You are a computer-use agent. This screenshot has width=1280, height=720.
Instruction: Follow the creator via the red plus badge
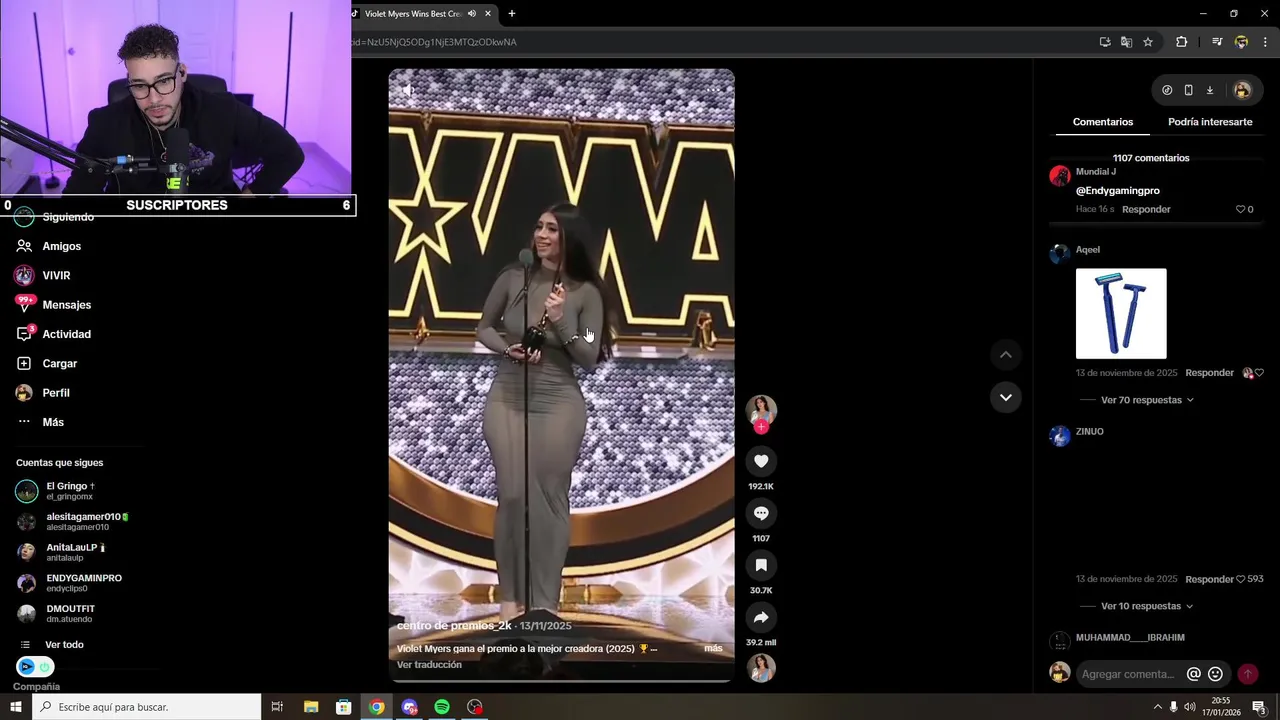point(761,427)
